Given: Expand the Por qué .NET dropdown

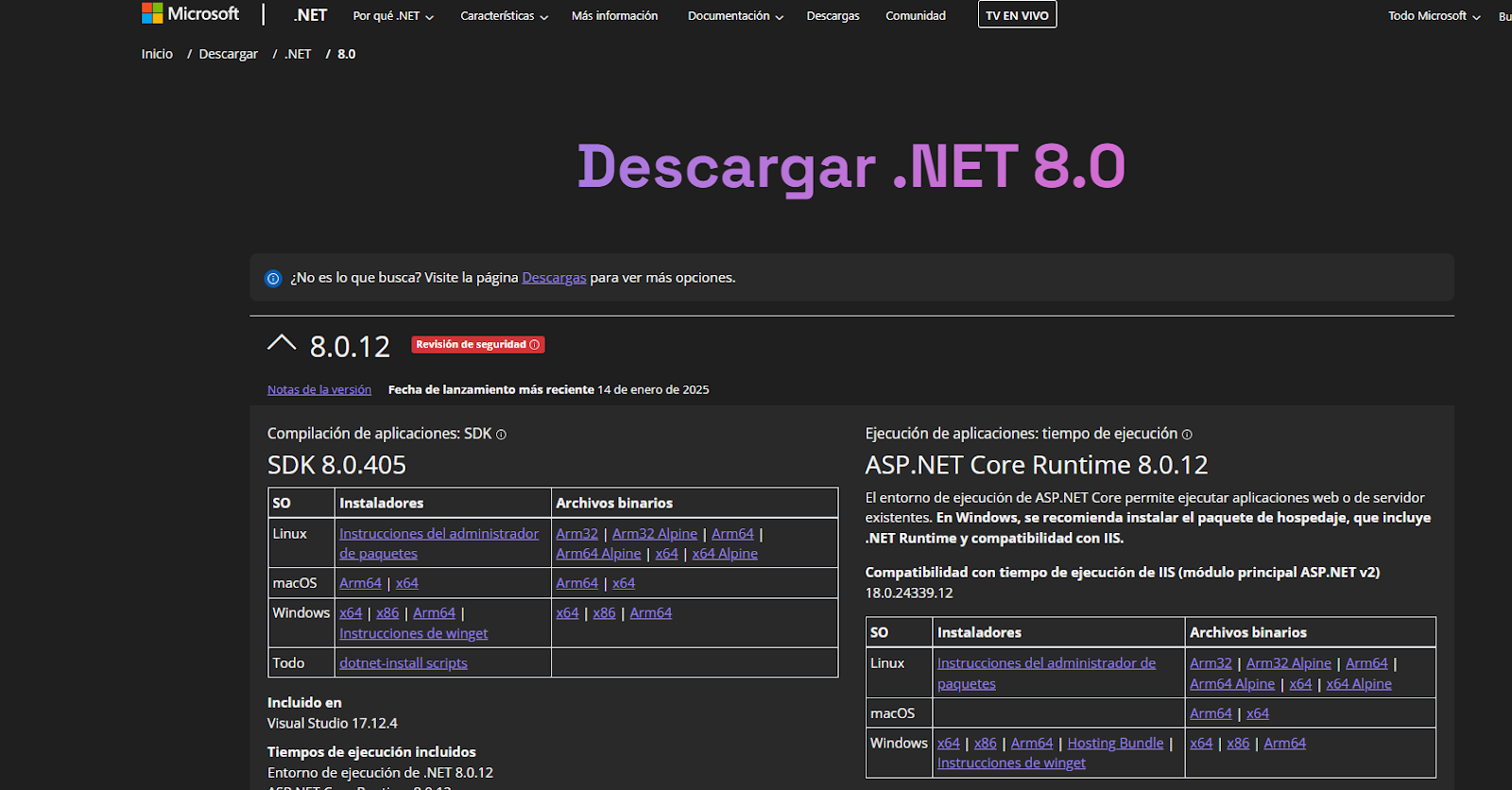Looking at the screenshot, I should pos(393,16).
